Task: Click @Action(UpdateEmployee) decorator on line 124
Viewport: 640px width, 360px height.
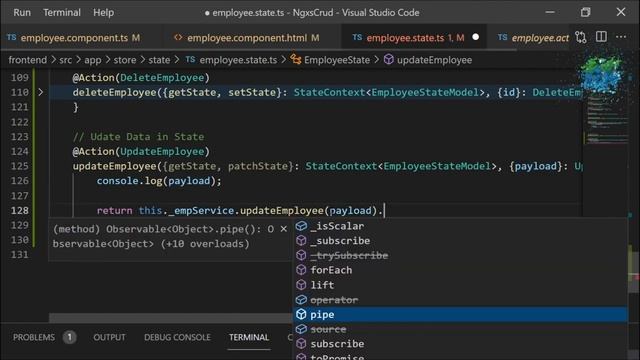Action: (141, 151)
